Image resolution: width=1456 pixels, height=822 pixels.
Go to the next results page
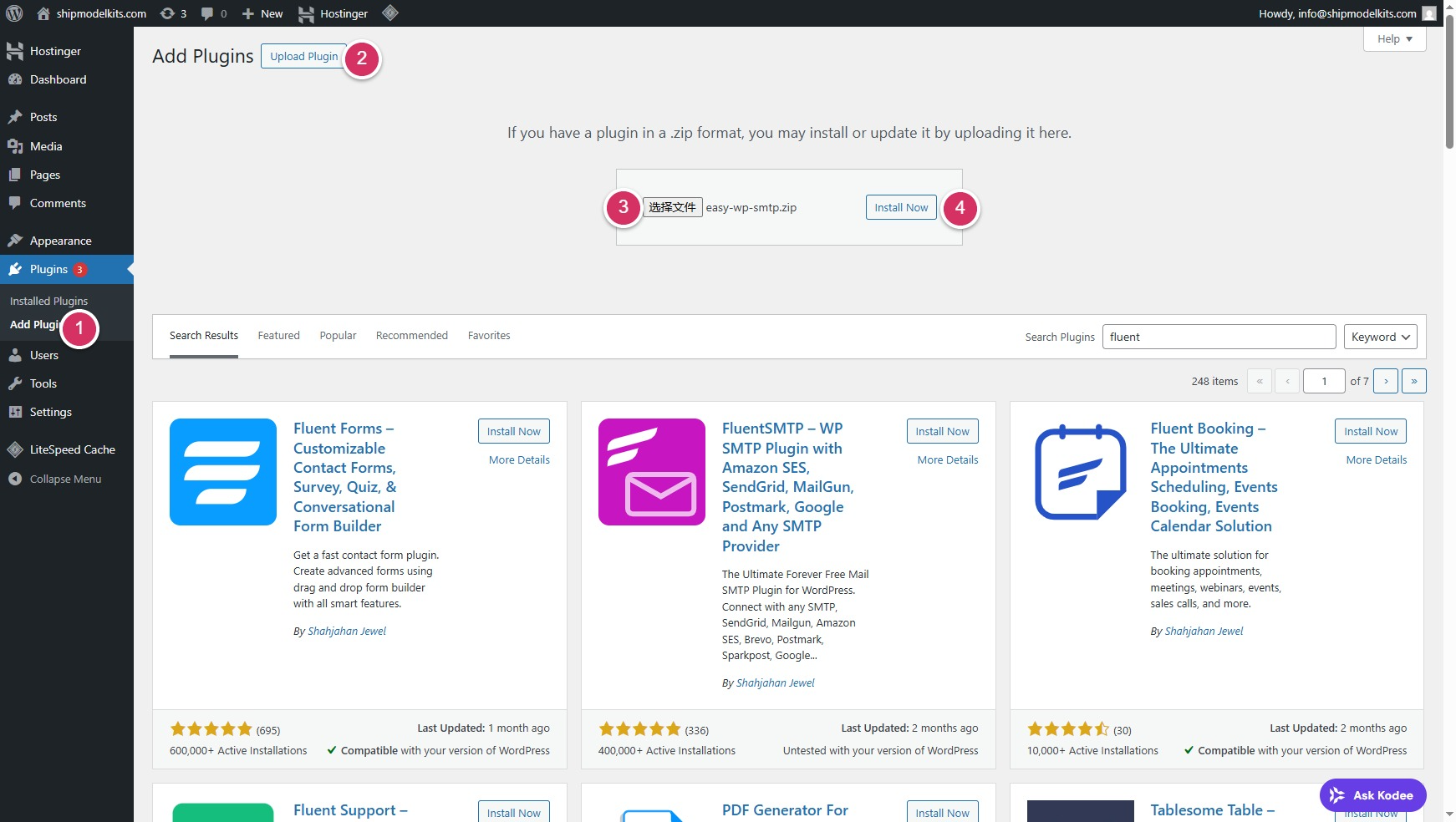click(1386, 381)
